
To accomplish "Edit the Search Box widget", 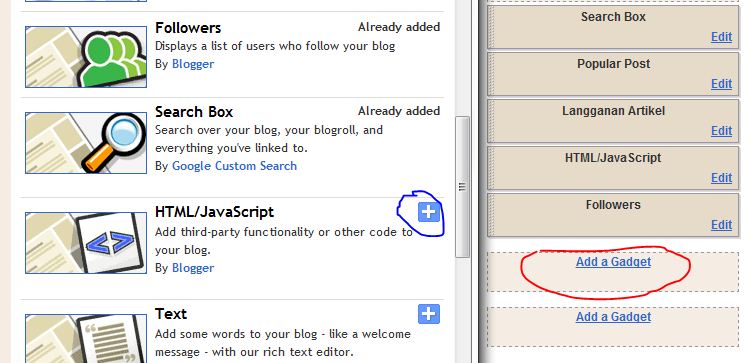I will coord(721,37).
